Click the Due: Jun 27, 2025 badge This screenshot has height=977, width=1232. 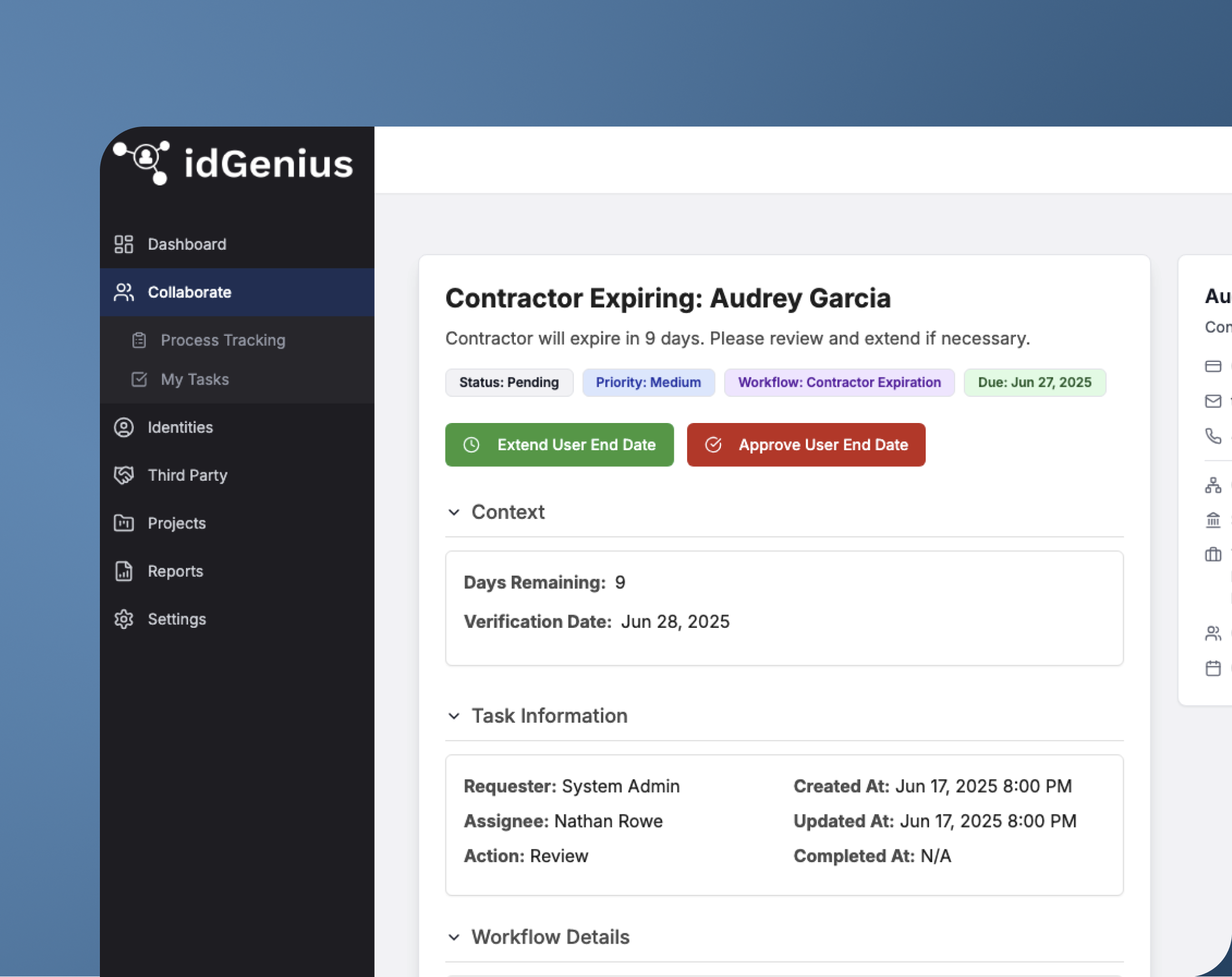(x=1035, y=382)
